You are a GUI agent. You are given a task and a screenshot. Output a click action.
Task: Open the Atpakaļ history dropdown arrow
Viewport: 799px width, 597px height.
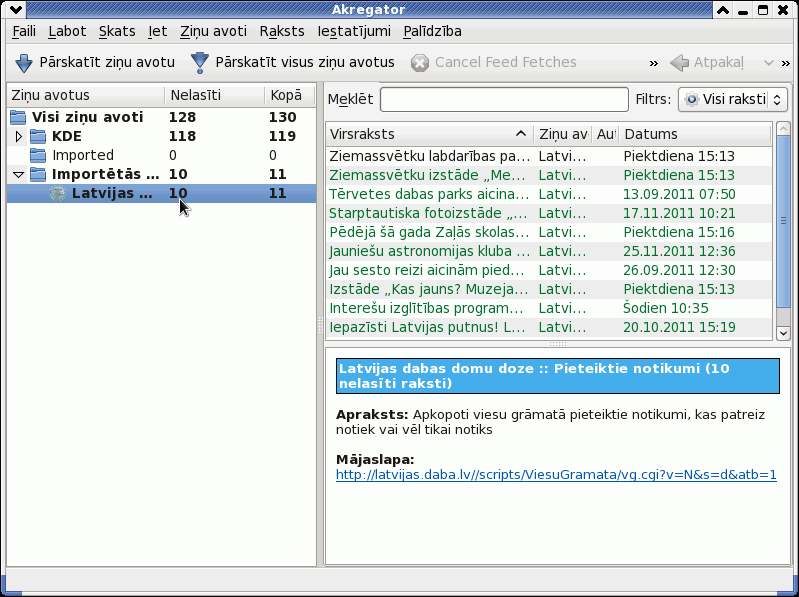[768, 63]
